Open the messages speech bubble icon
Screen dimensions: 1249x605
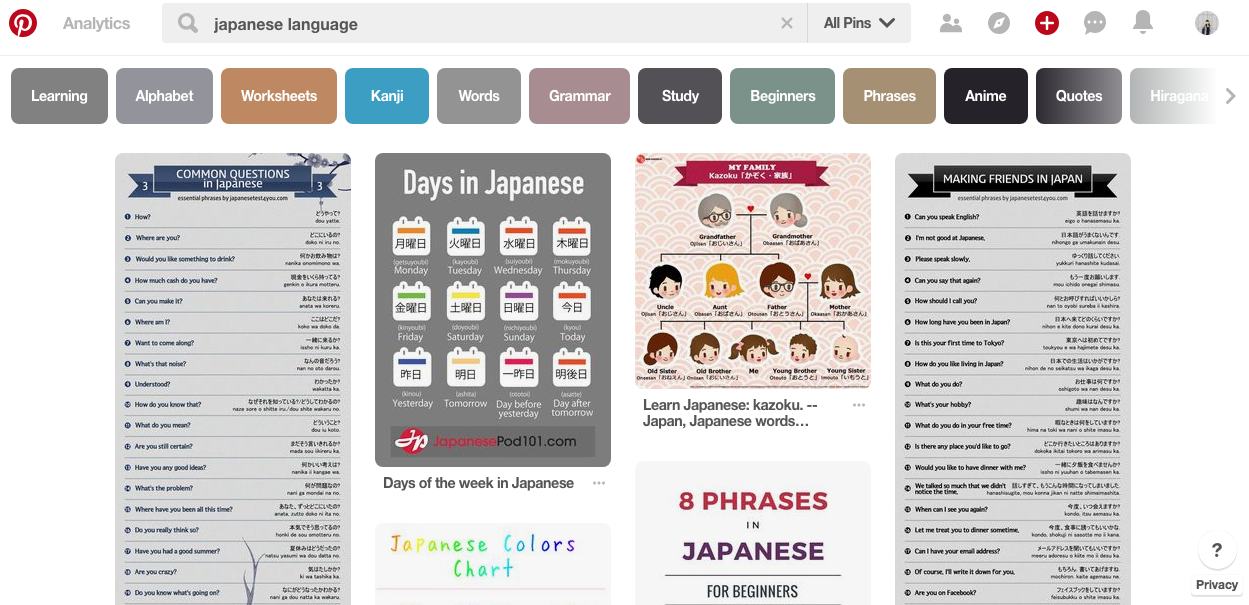click(x=1095, y=23)
